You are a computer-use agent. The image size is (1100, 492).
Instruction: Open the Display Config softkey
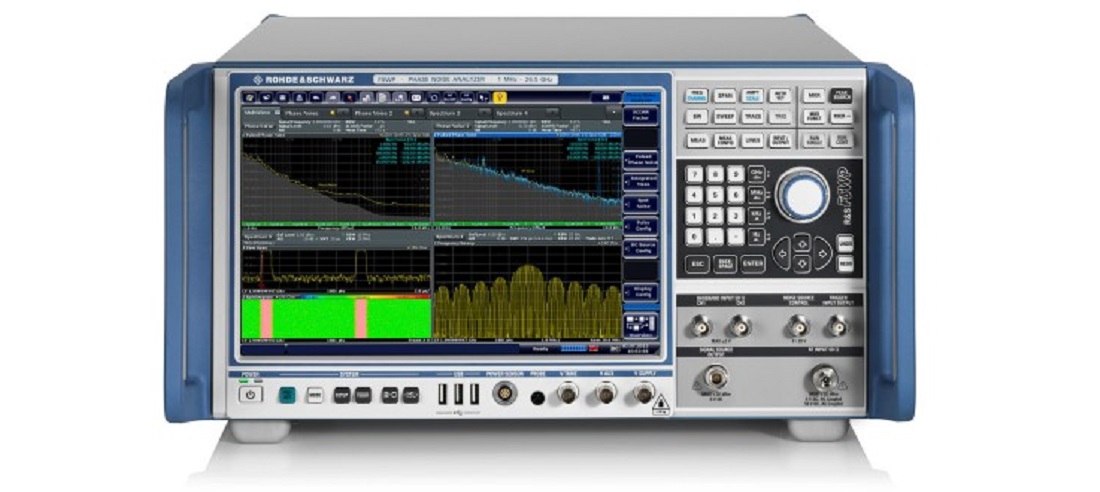point(640,292)
